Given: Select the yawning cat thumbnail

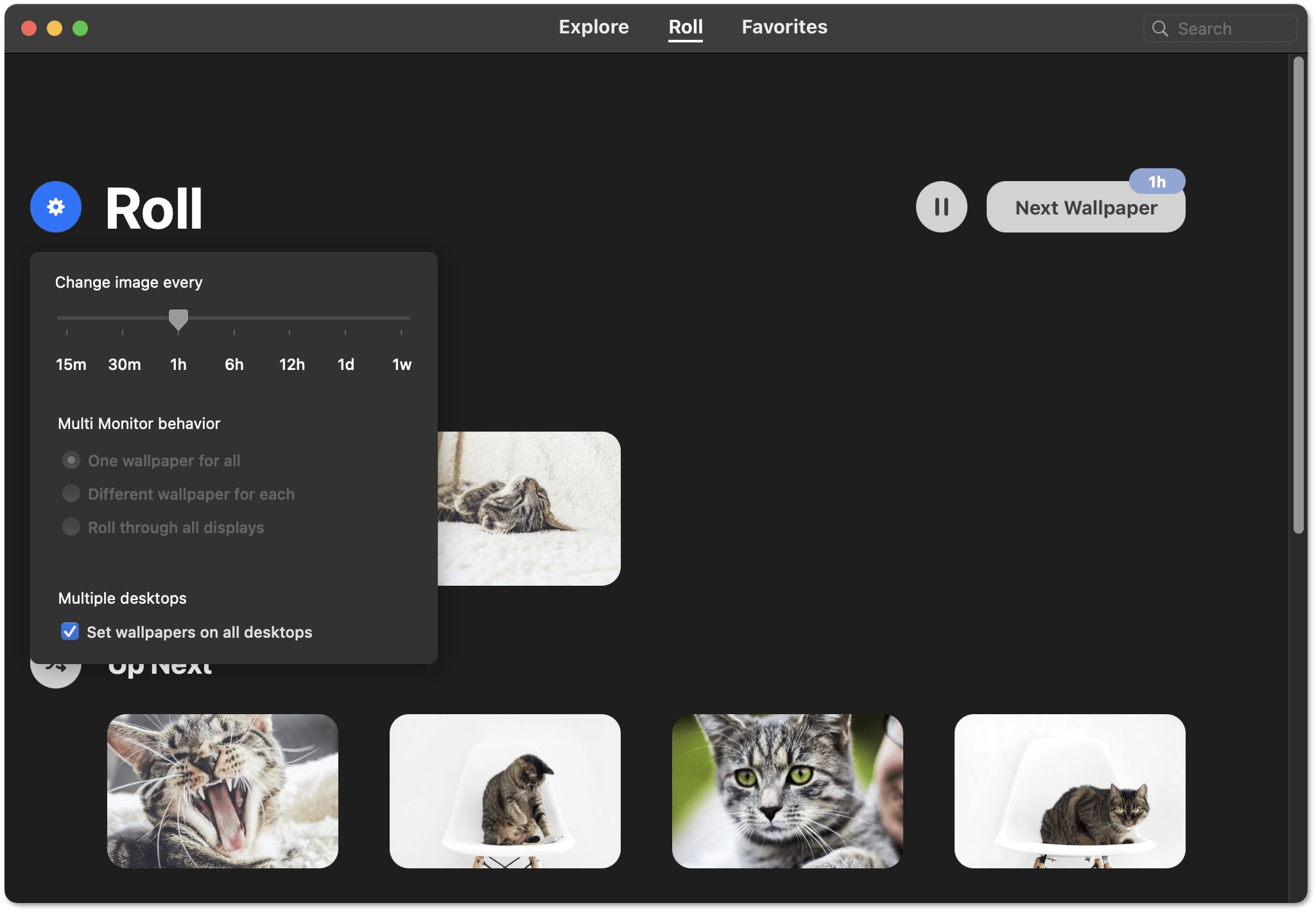Looking at the screenshot, I should 223,791.
